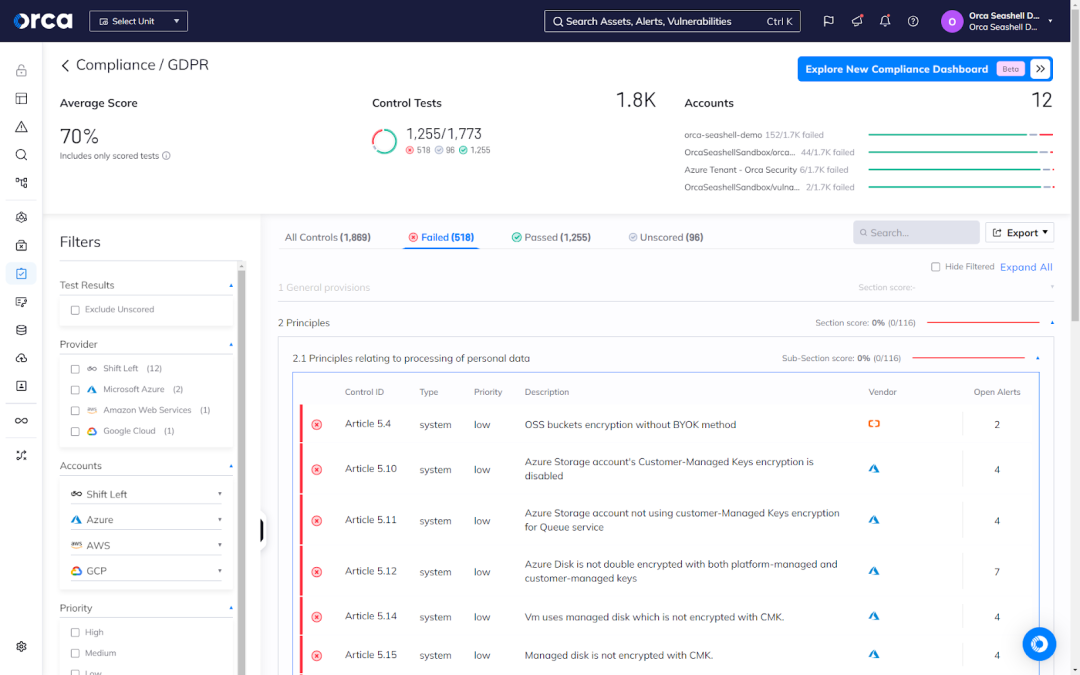Select the Failed (518) tab
1080x675 pixels.
[441, 237]
